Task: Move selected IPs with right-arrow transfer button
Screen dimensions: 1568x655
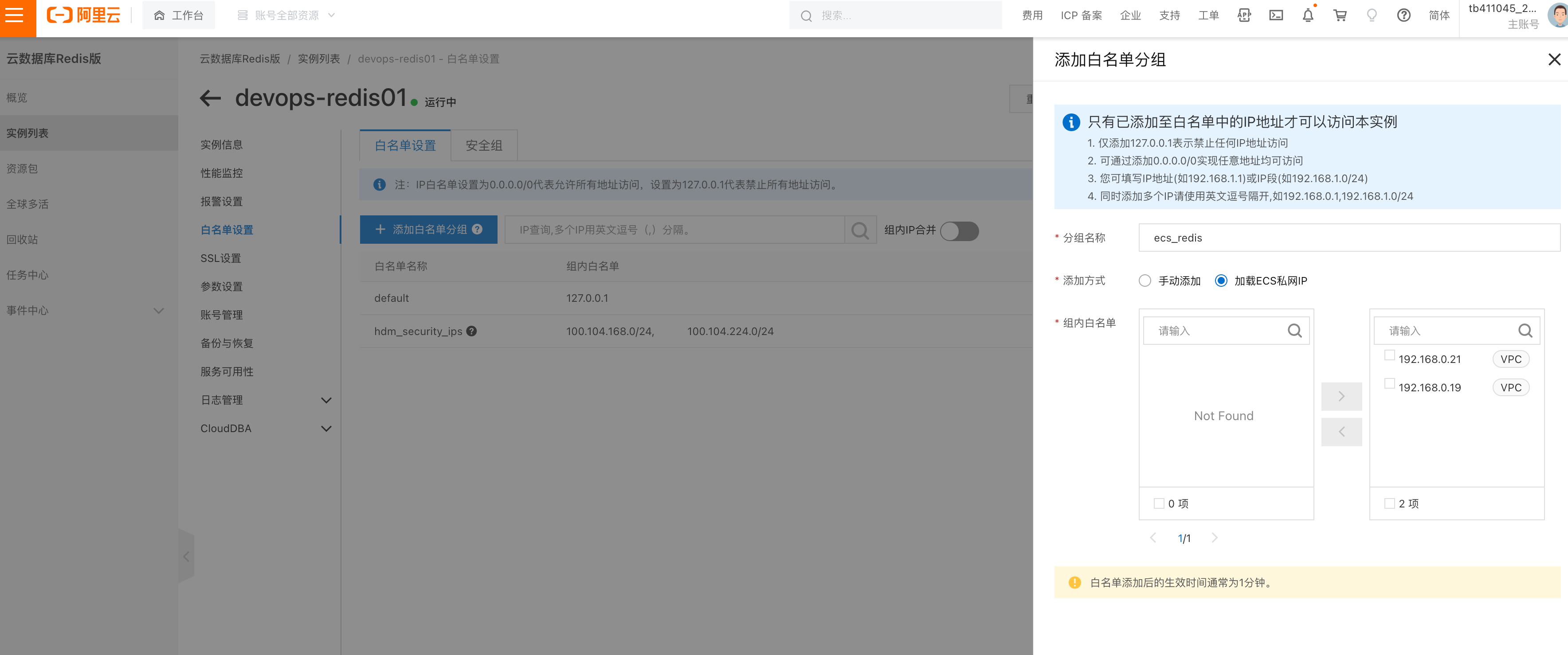Action: (1341, 397)
